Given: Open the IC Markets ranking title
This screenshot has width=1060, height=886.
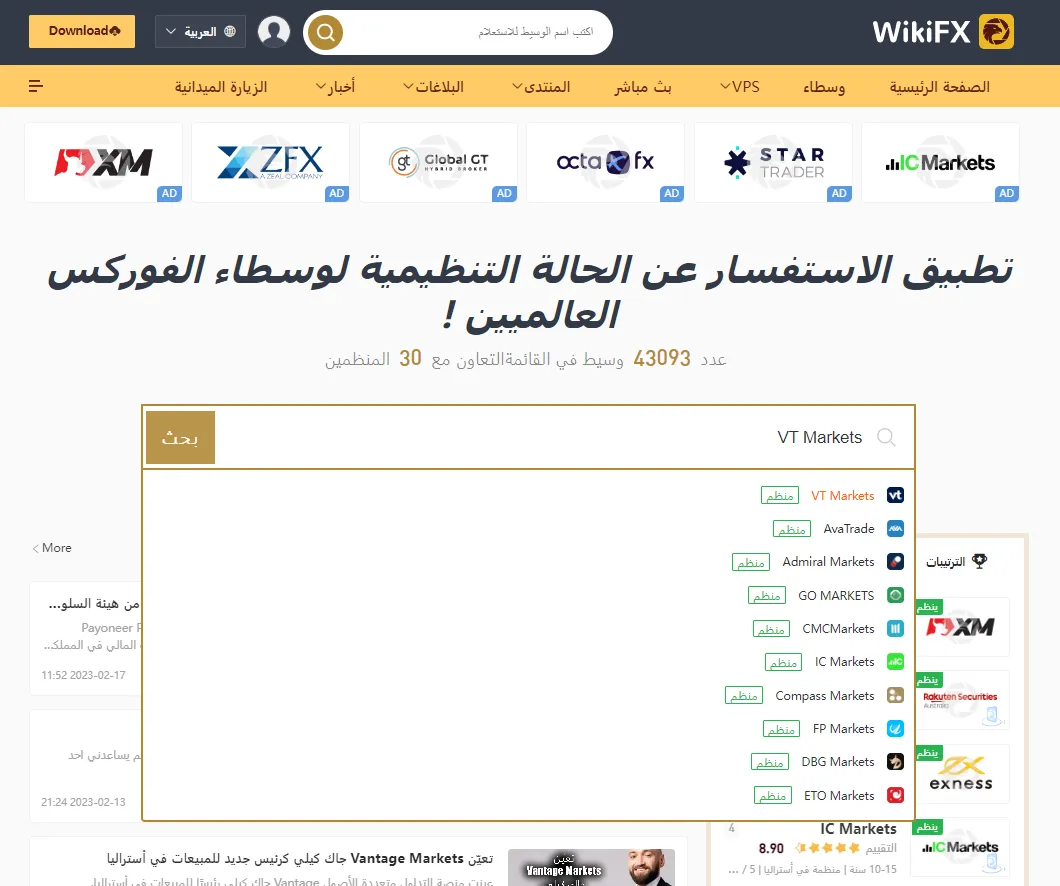Looking at the screenshot, I should coord(859,829).
